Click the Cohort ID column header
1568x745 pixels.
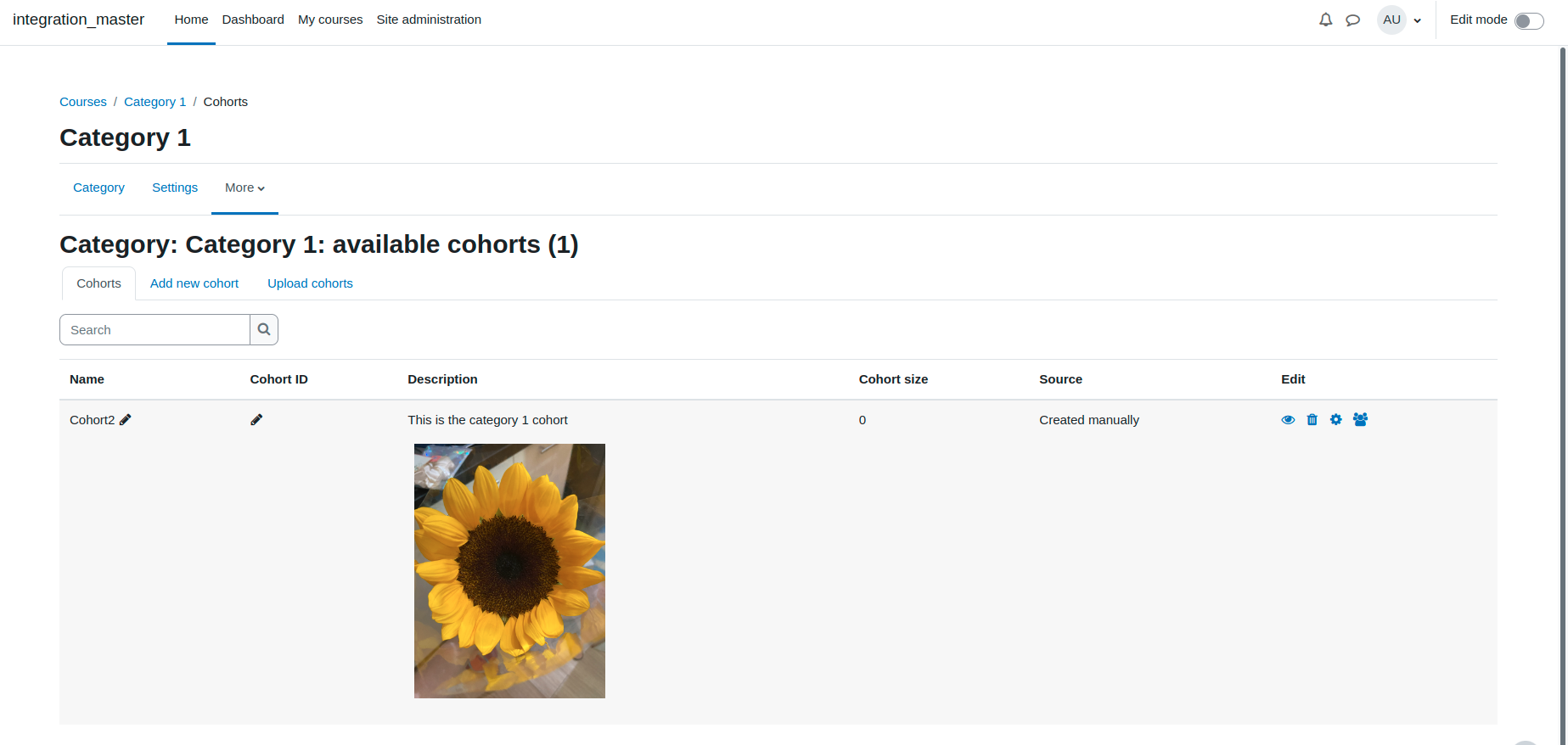[278, 379]
